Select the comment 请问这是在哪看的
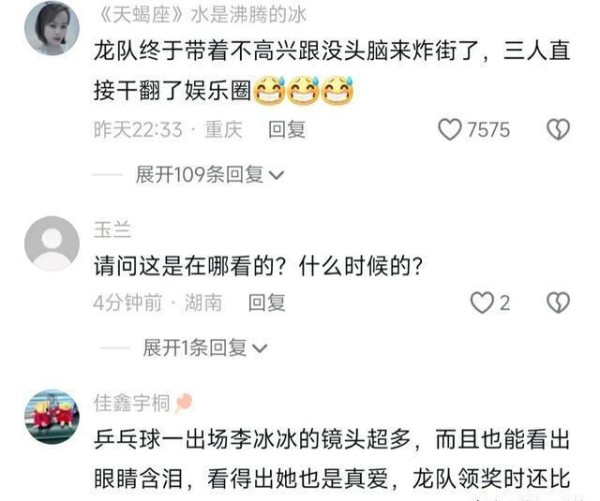The image size is (600, 501). coord(258,266)
